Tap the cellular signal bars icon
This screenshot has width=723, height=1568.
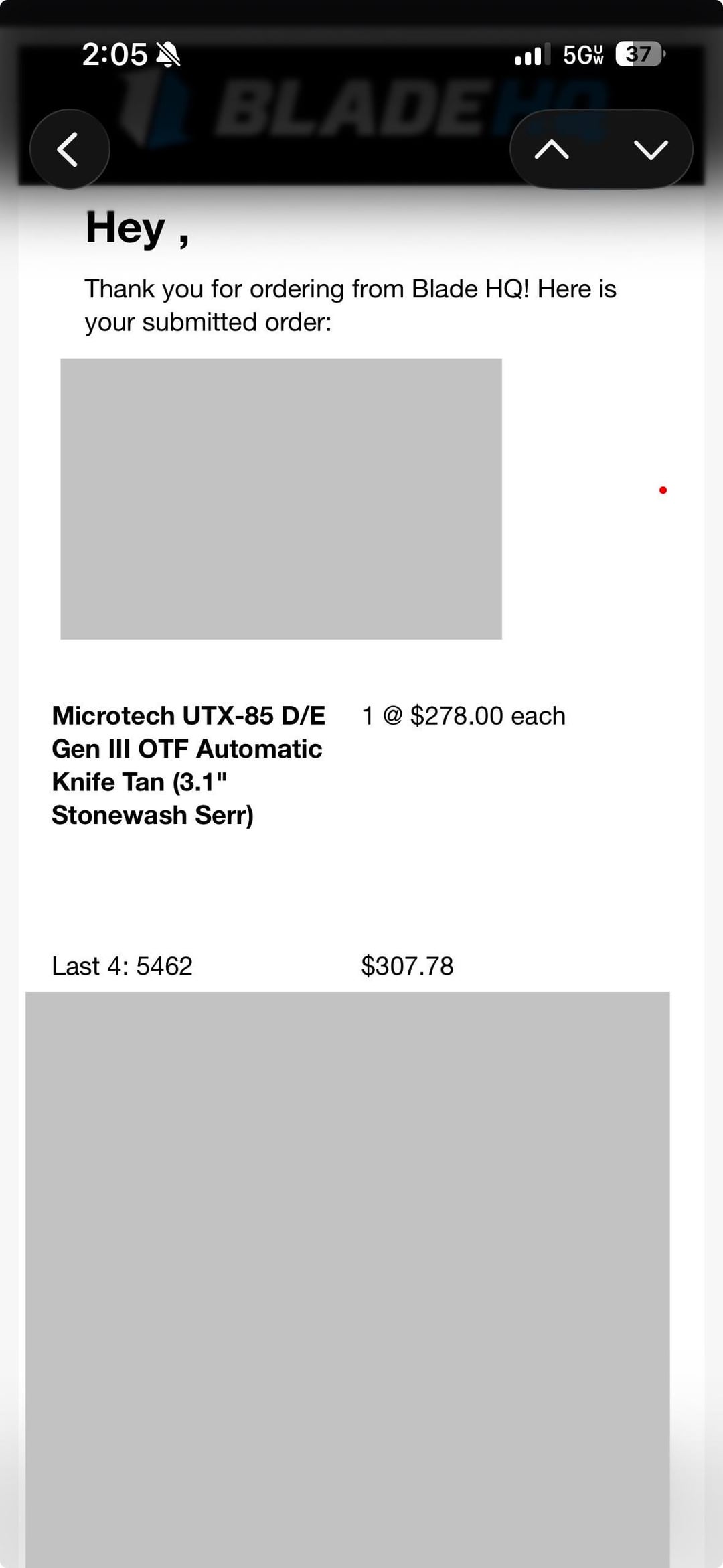[532, 54]
